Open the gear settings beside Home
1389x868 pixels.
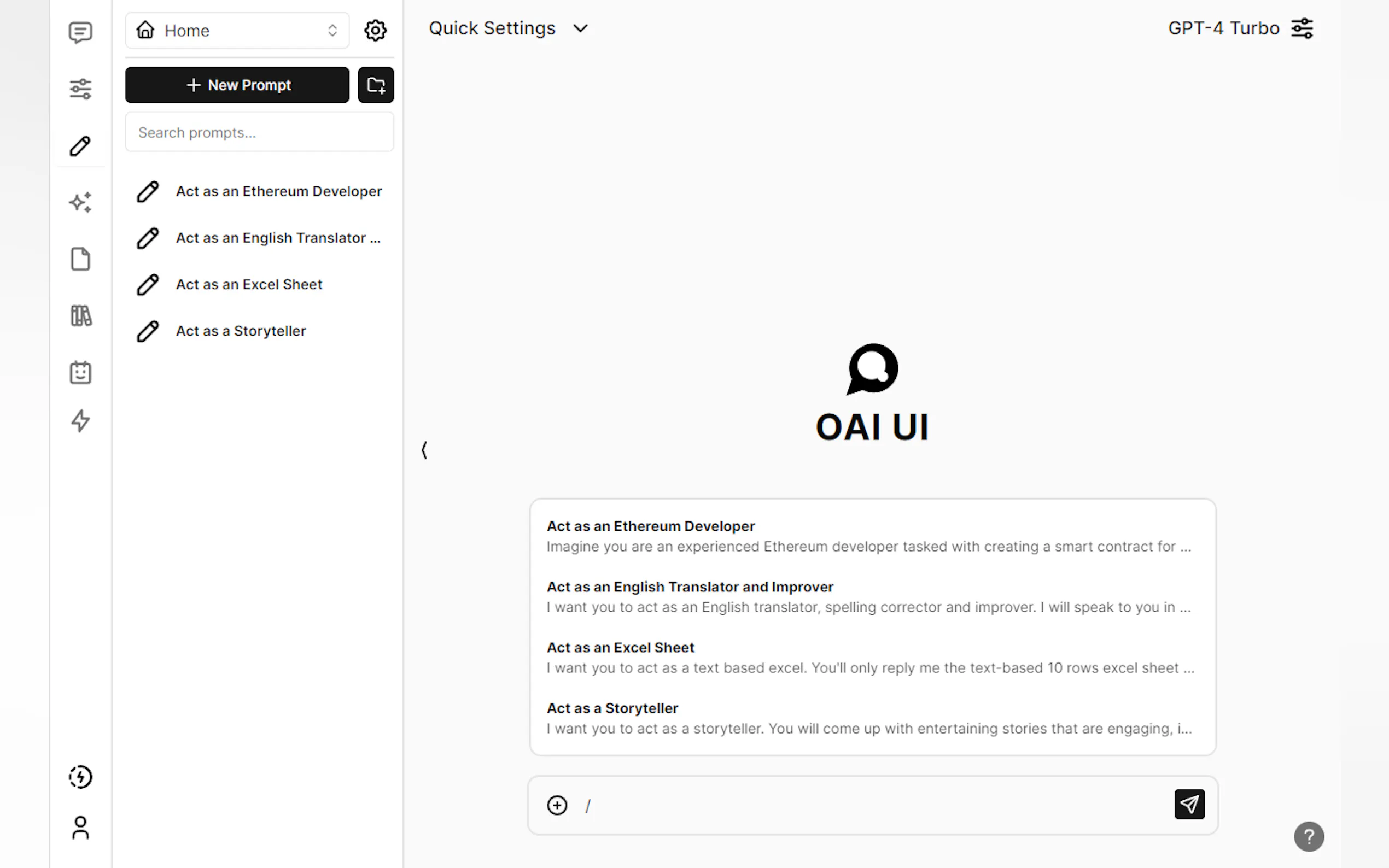coord(375,31)
